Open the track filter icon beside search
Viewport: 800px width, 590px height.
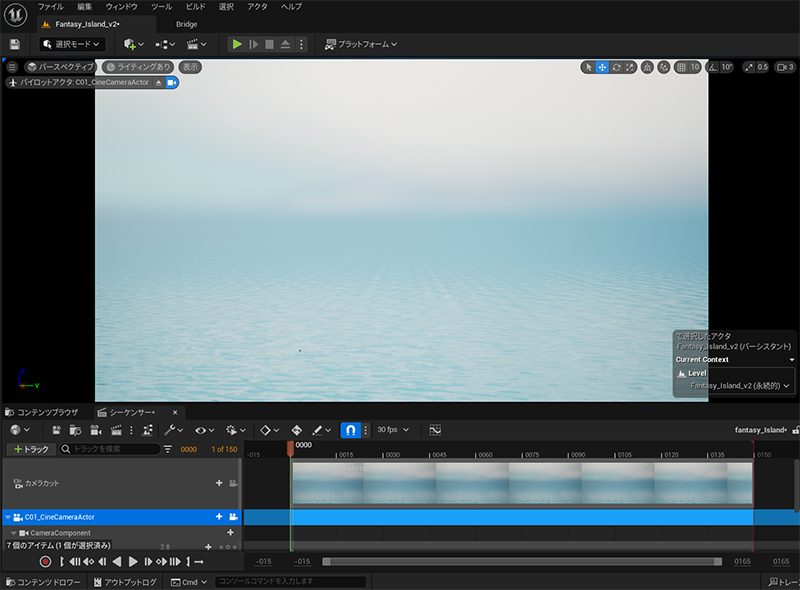click(x=169, y=450)
